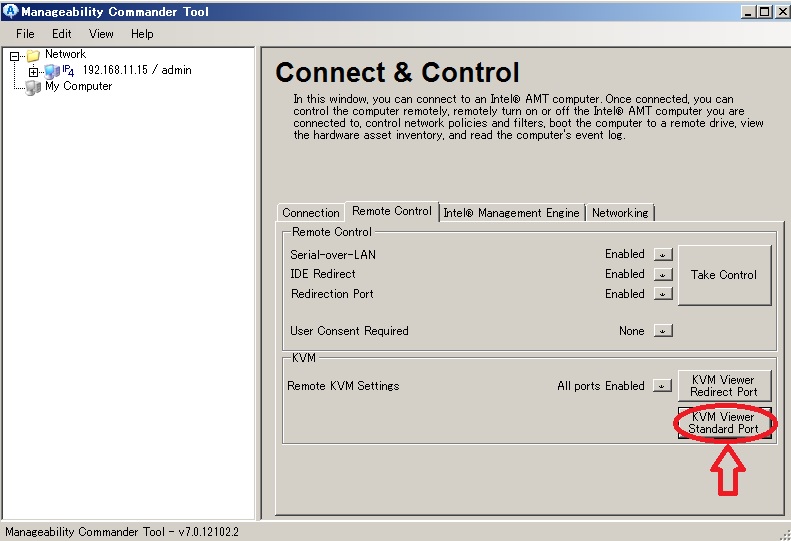Minimize the Manageability Commander window
Image resolution: width=791 pixels, height=541 pixels.
click(x=748, y=11)
